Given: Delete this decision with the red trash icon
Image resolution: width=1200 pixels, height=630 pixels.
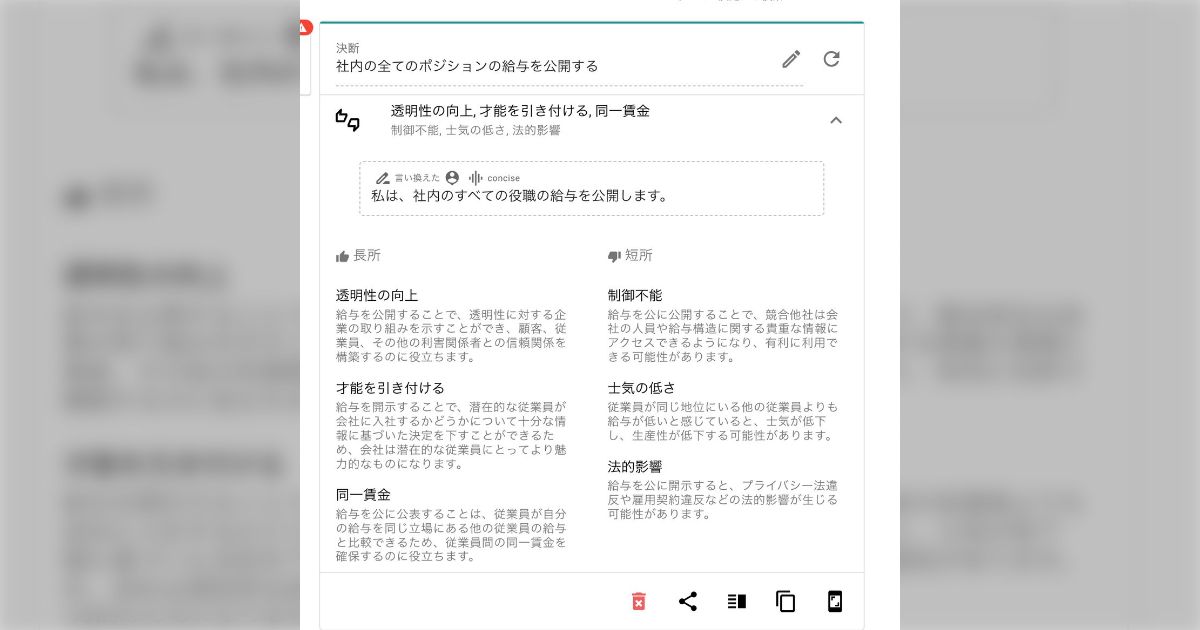Looking at the screenshot, I should click(639, 601).
